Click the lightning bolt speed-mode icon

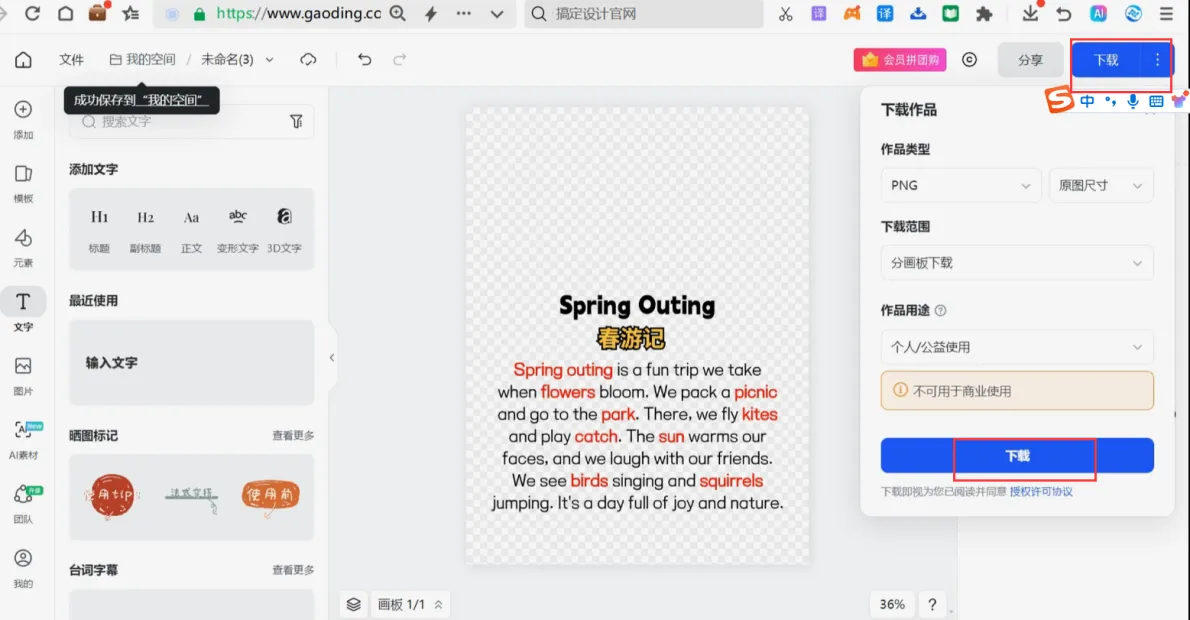pyautogui.click(x=430, y=14)
